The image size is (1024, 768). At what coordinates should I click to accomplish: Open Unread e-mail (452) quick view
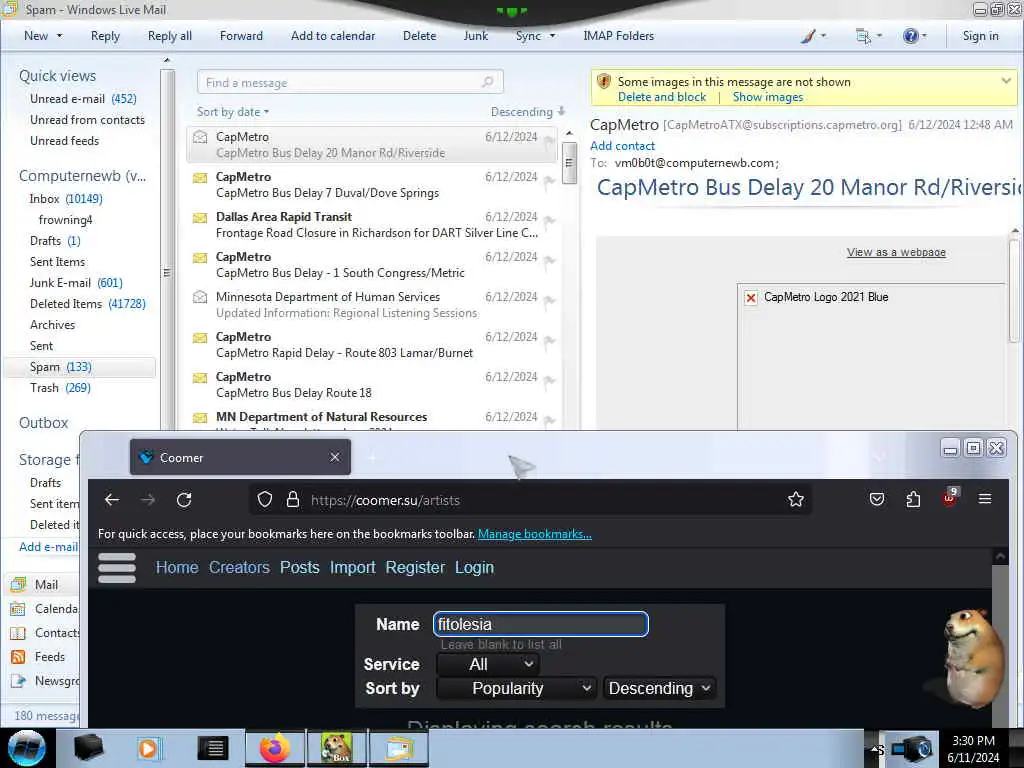(x=83, y=99)
